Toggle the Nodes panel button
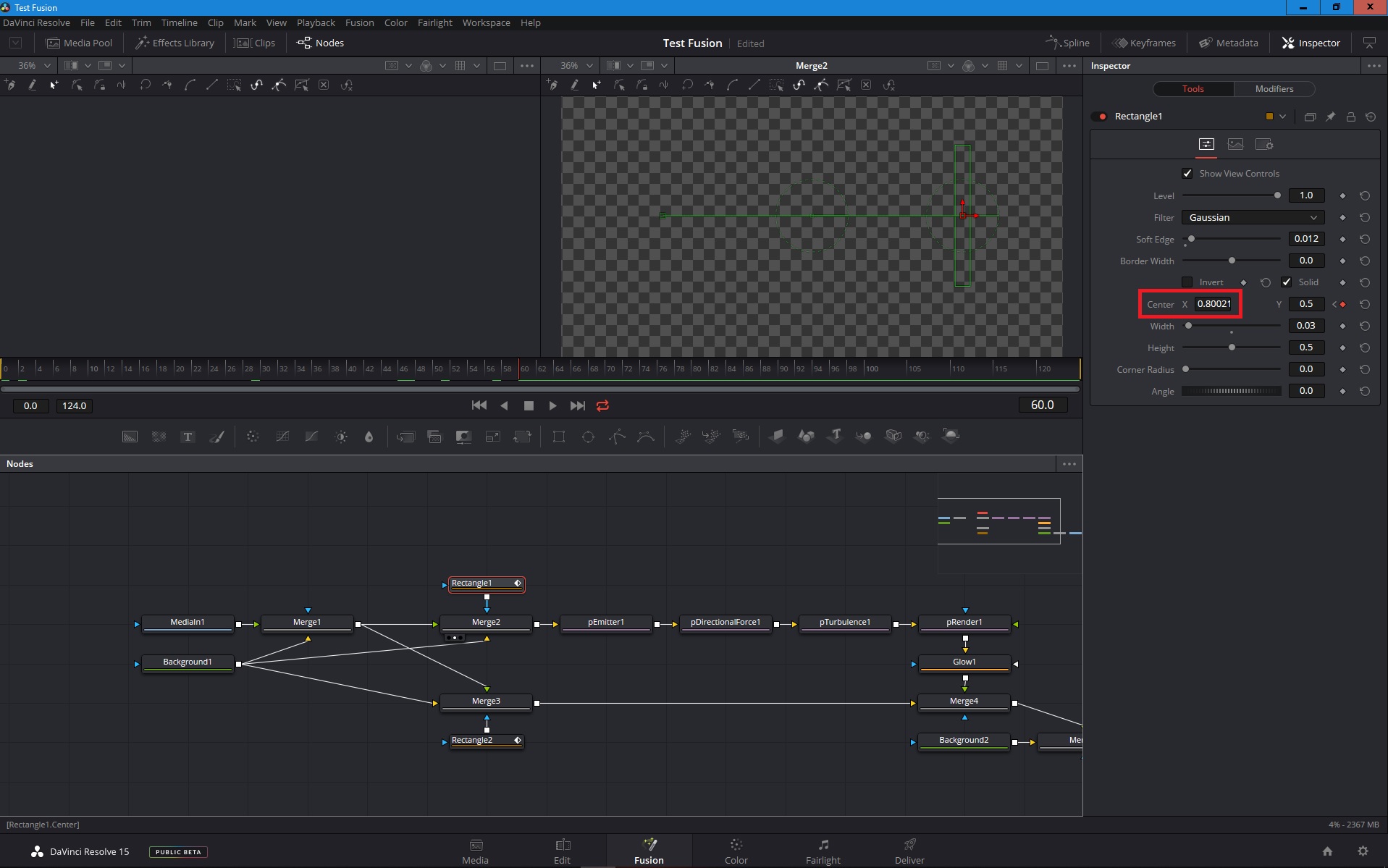1388x868 pixels. point(320,43)
